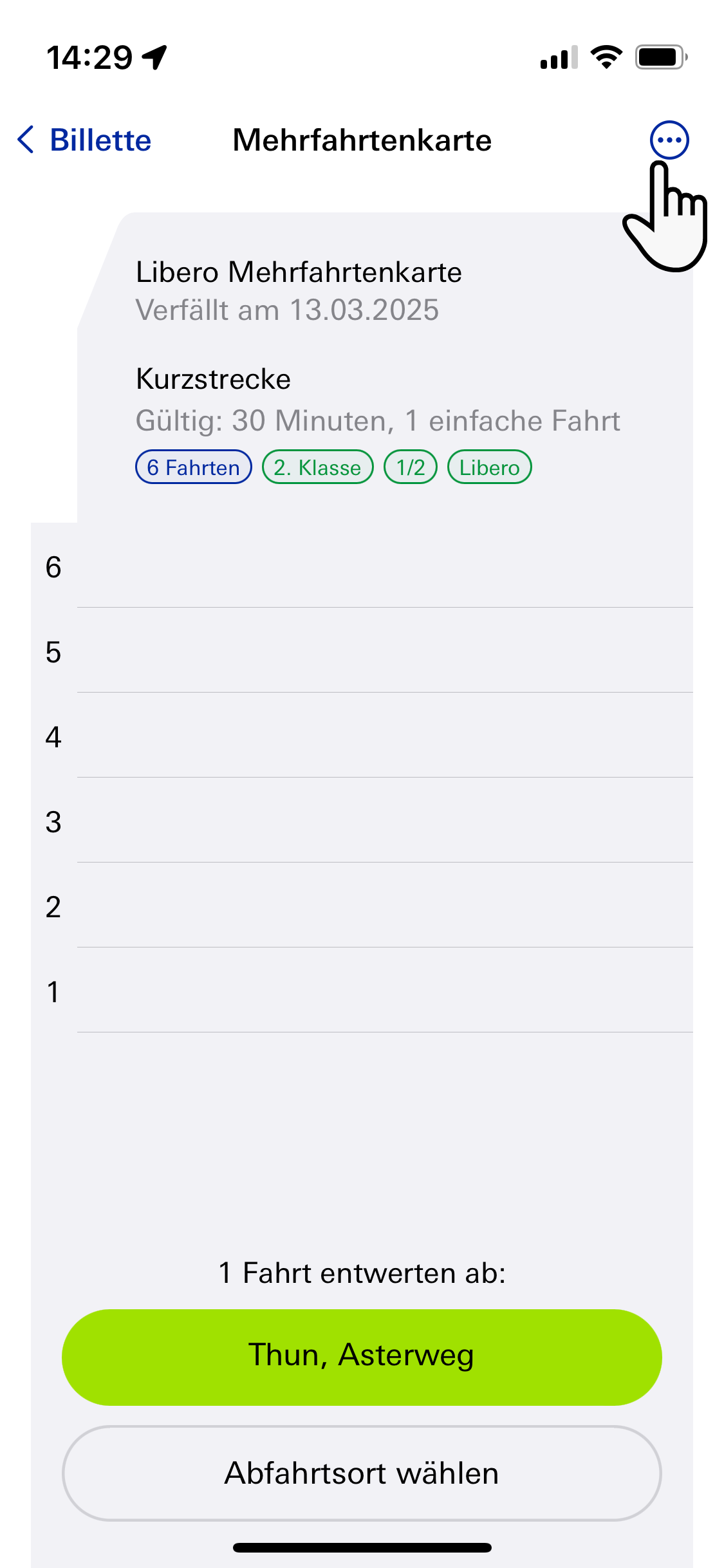Select ride row number 4
This screenshot has width=724, height=1568.
[362, 736]
